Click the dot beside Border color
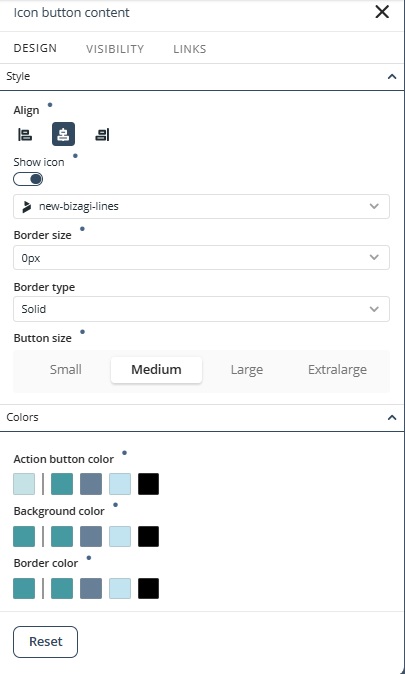Image resolution: width=405 pixels, height=674 pixels. (89, 558)
